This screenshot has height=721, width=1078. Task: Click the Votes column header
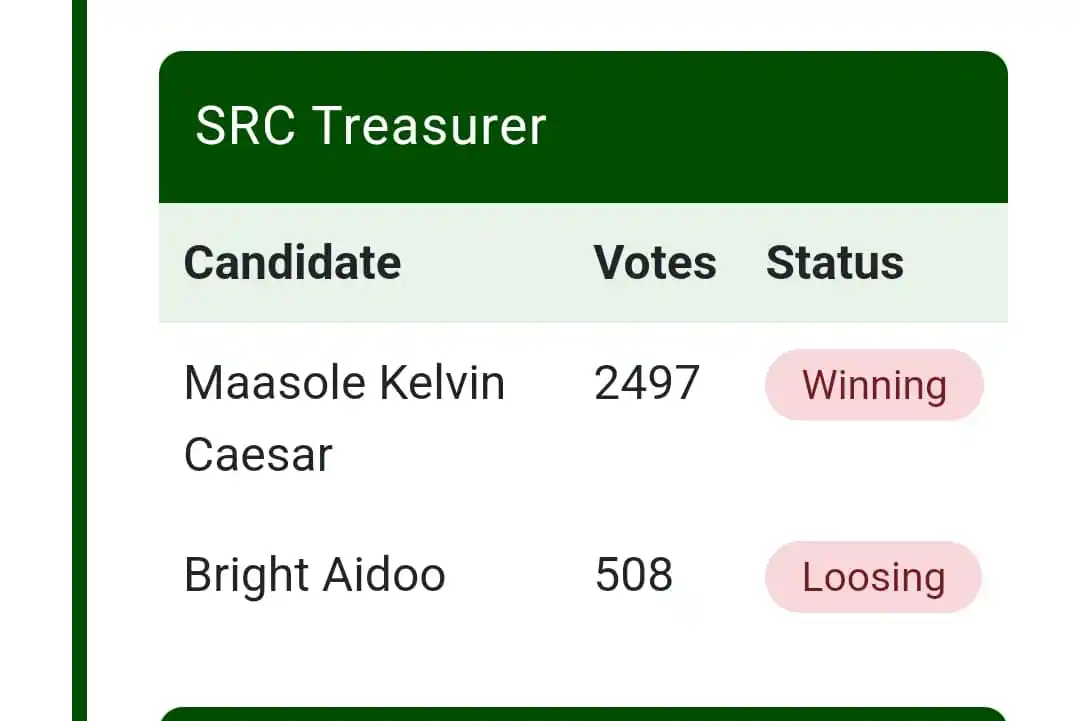point(654,263)
